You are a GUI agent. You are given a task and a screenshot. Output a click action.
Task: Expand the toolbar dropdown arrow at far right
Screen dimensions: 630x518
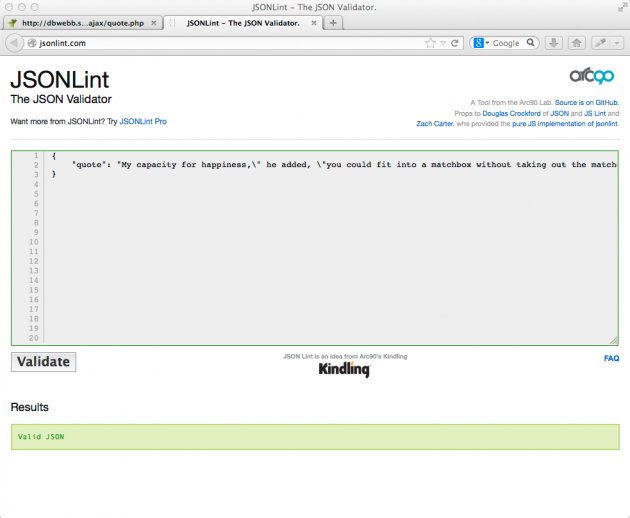(617, 43)
